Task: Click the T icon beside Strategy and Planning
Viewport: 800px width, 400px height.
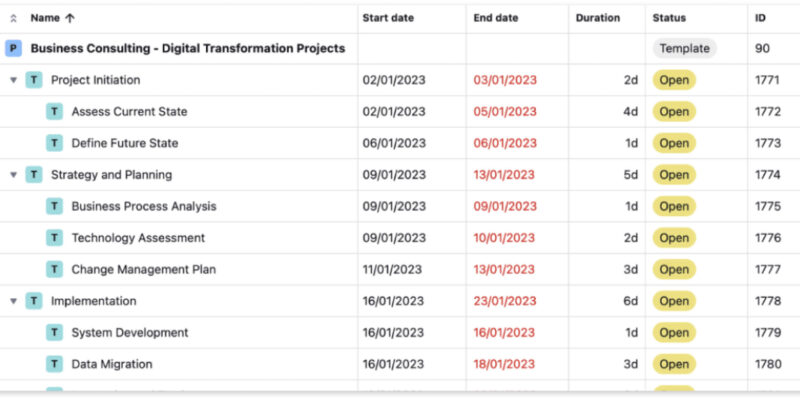Action: click(x=34, y=175)
